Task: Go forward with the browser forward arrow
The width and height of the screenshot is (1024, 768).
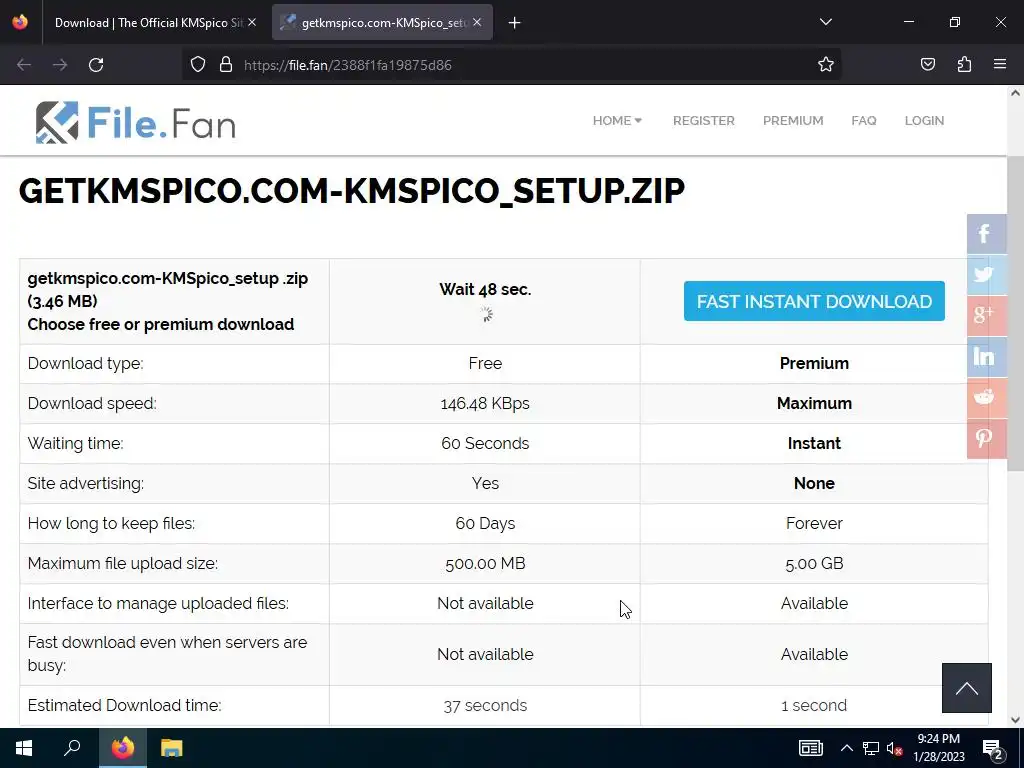Action: 60,65
